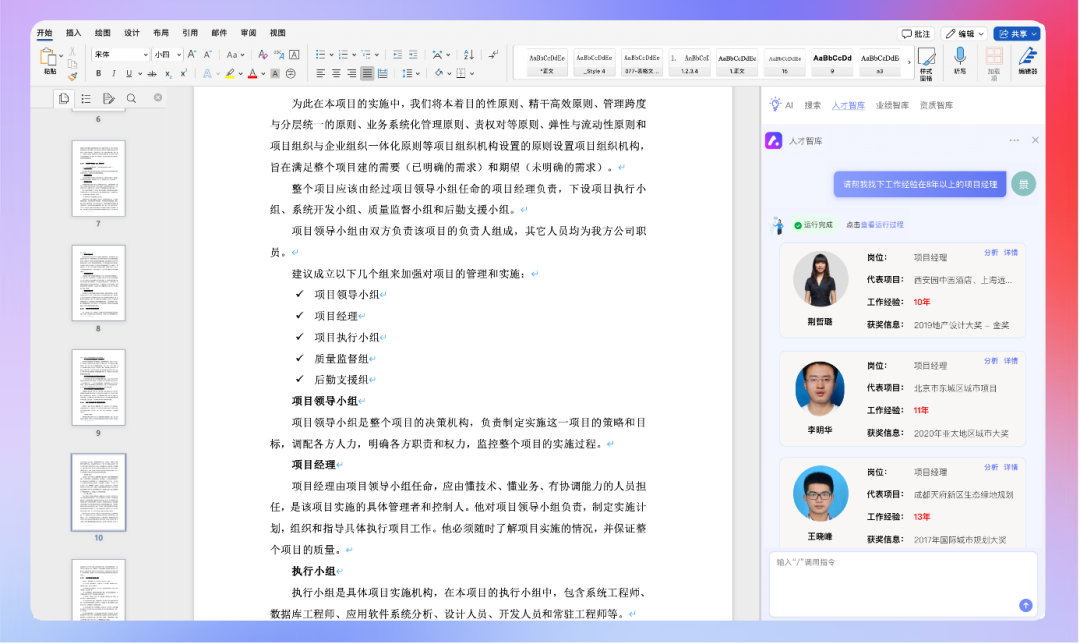
Task: Click the Clear Formatting icon
Action: tap(262, 54)
